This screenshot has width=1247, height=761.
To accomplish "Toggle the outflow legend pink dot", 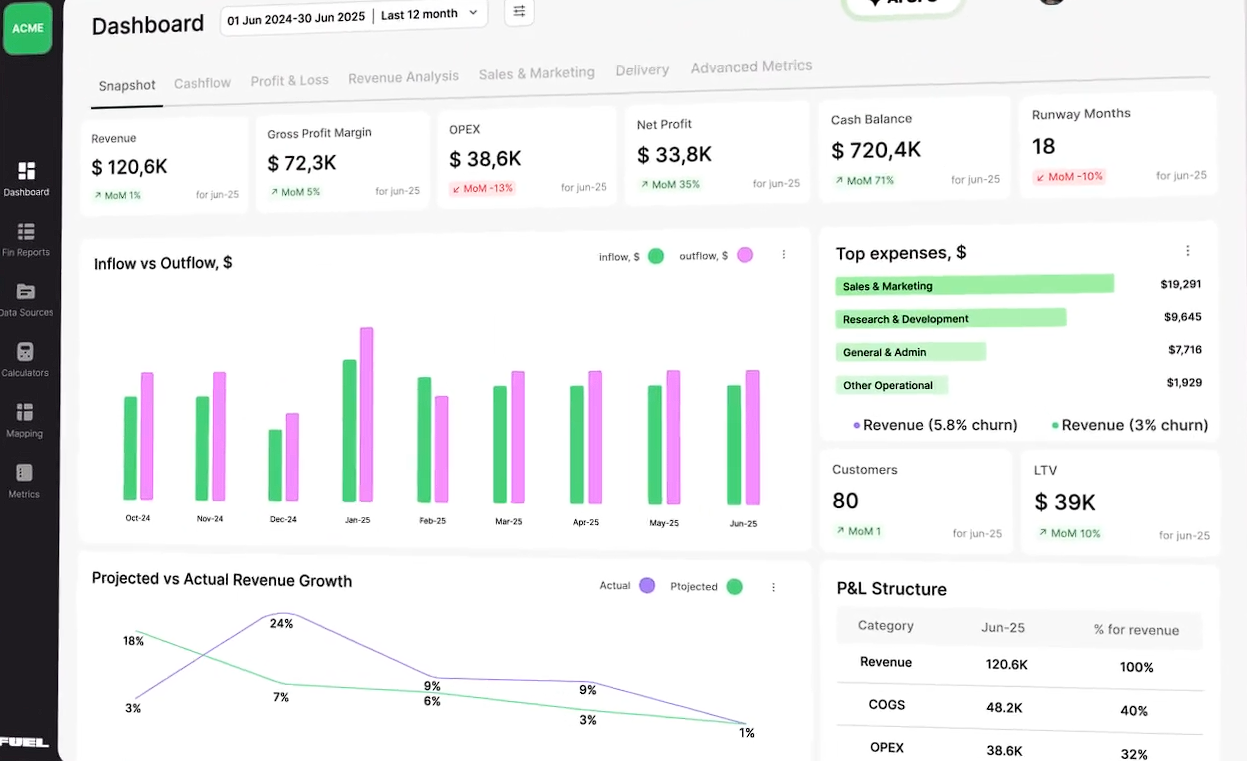I will click(745, 255).
